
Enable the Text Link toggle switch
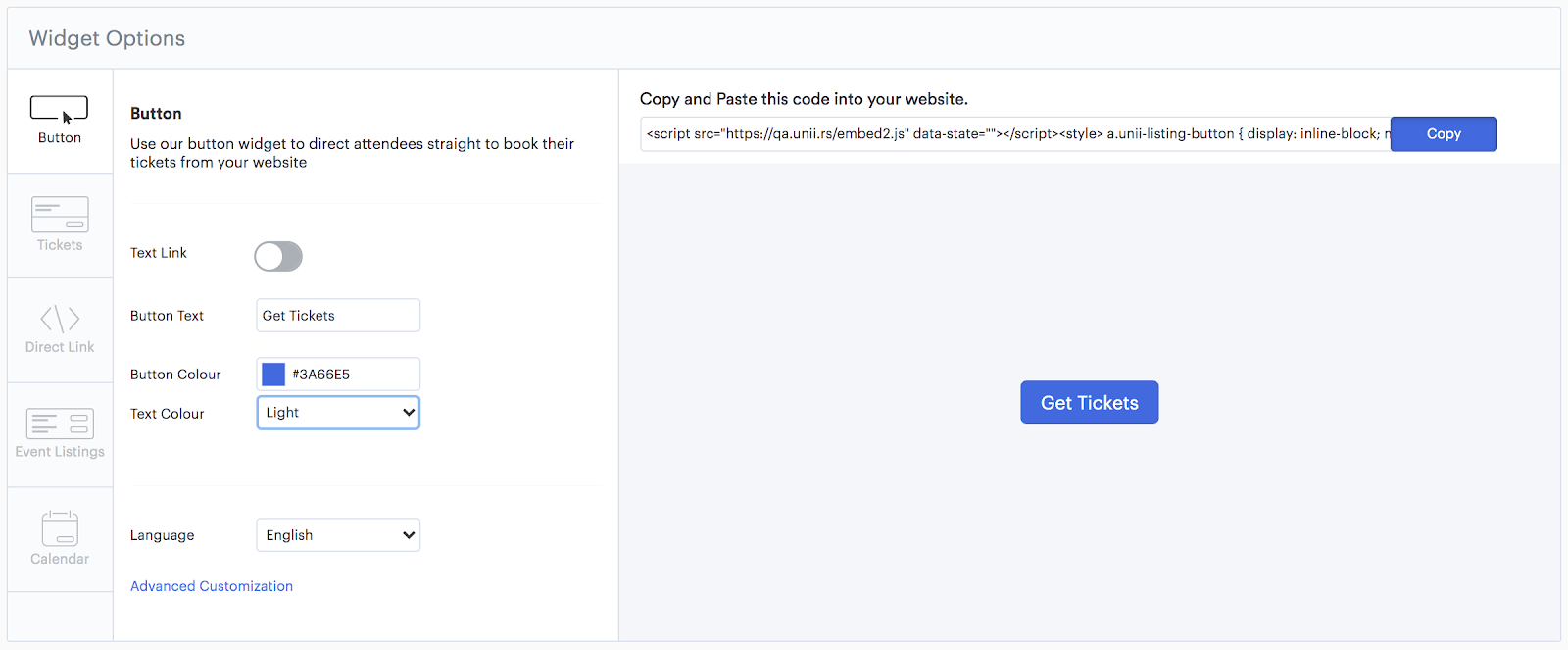(x=278, y=257)
